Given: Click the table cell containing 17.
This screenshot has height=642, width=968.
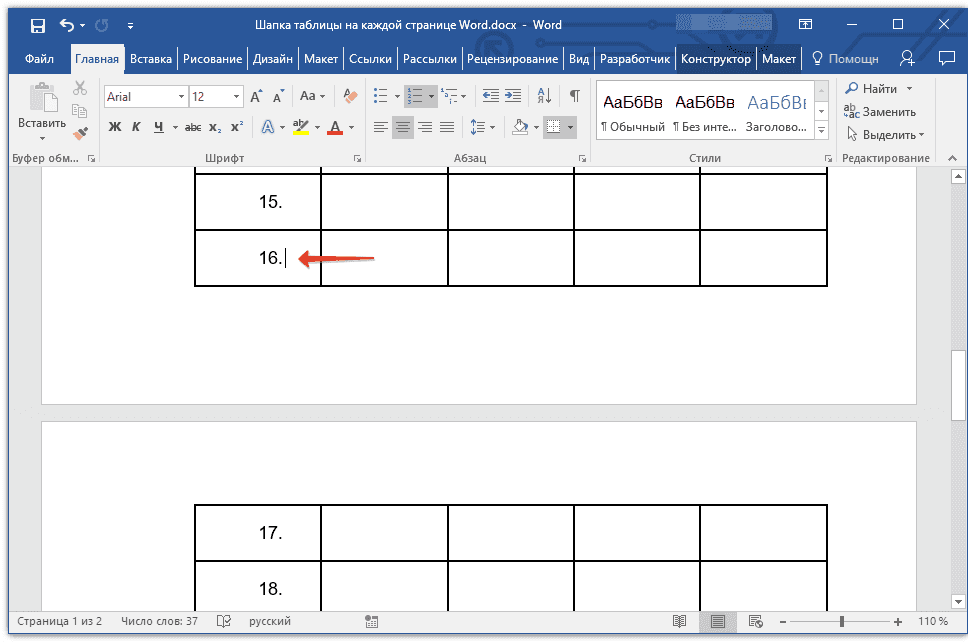Looking at the screenshot, I should click(258, 533).
